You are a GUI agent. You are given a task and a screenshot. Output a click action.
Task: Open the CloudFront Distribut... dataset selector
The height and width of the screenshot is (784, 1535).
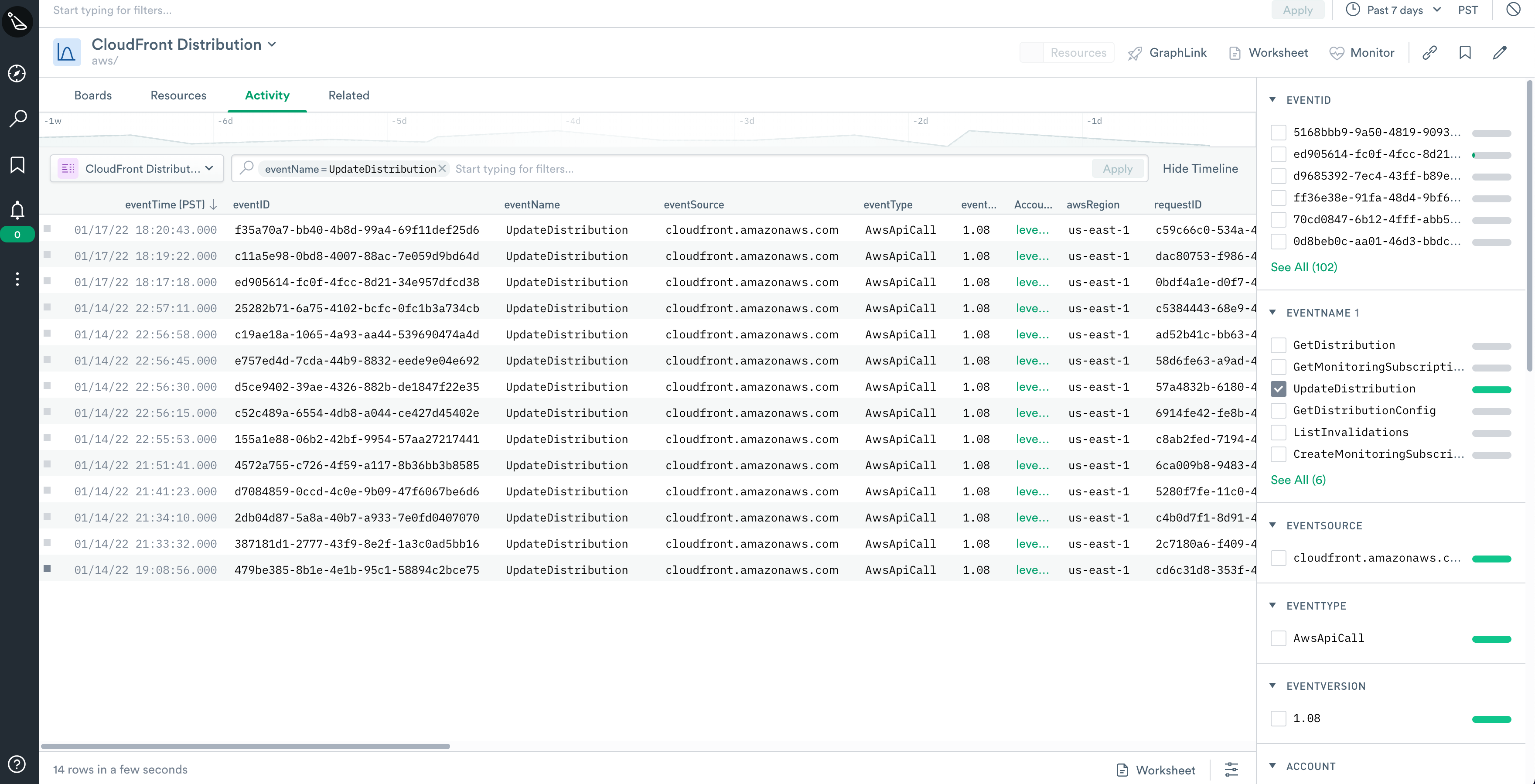(x=137, y=169)
